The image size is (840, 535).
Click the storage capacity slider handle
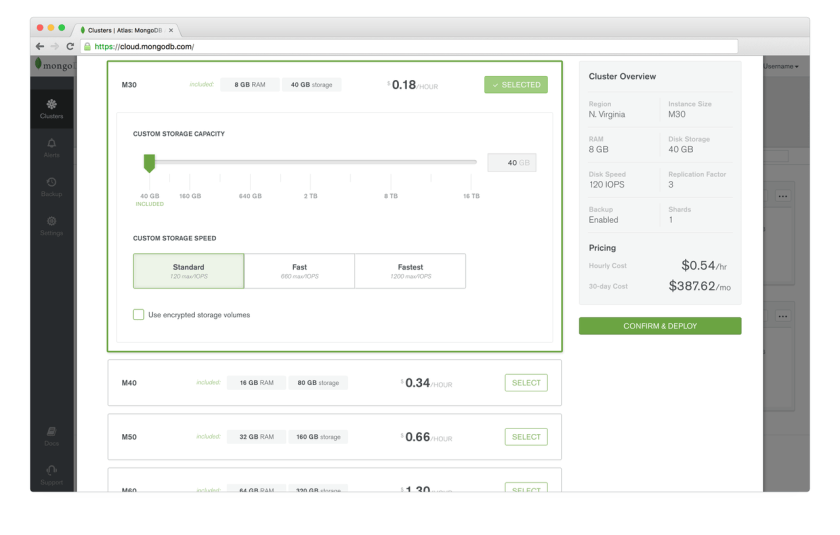coord(149,163)
